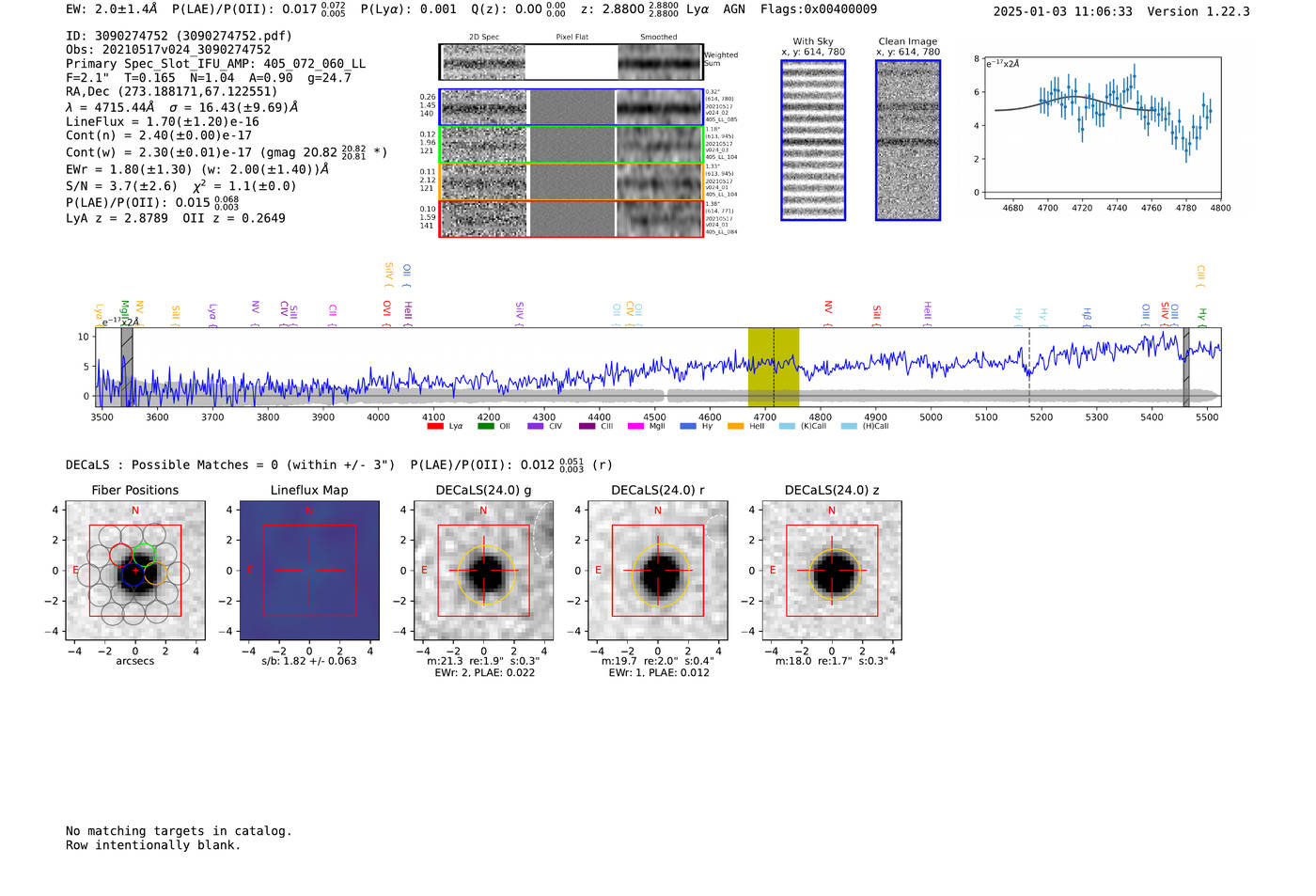This screenshot has height=896, width=1316.
Task: Select the red-bordered fiber spectrum row
Action: click(571, 219)
